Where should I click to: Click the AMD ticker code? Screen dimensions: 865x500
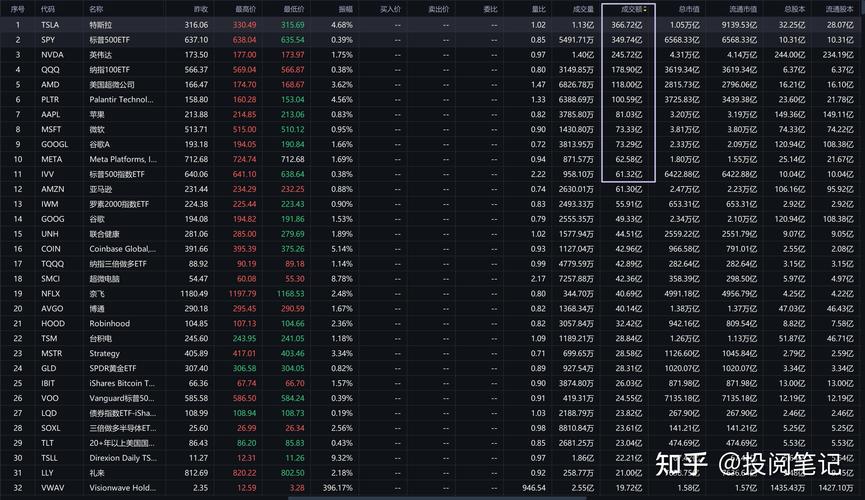[50, 84]
